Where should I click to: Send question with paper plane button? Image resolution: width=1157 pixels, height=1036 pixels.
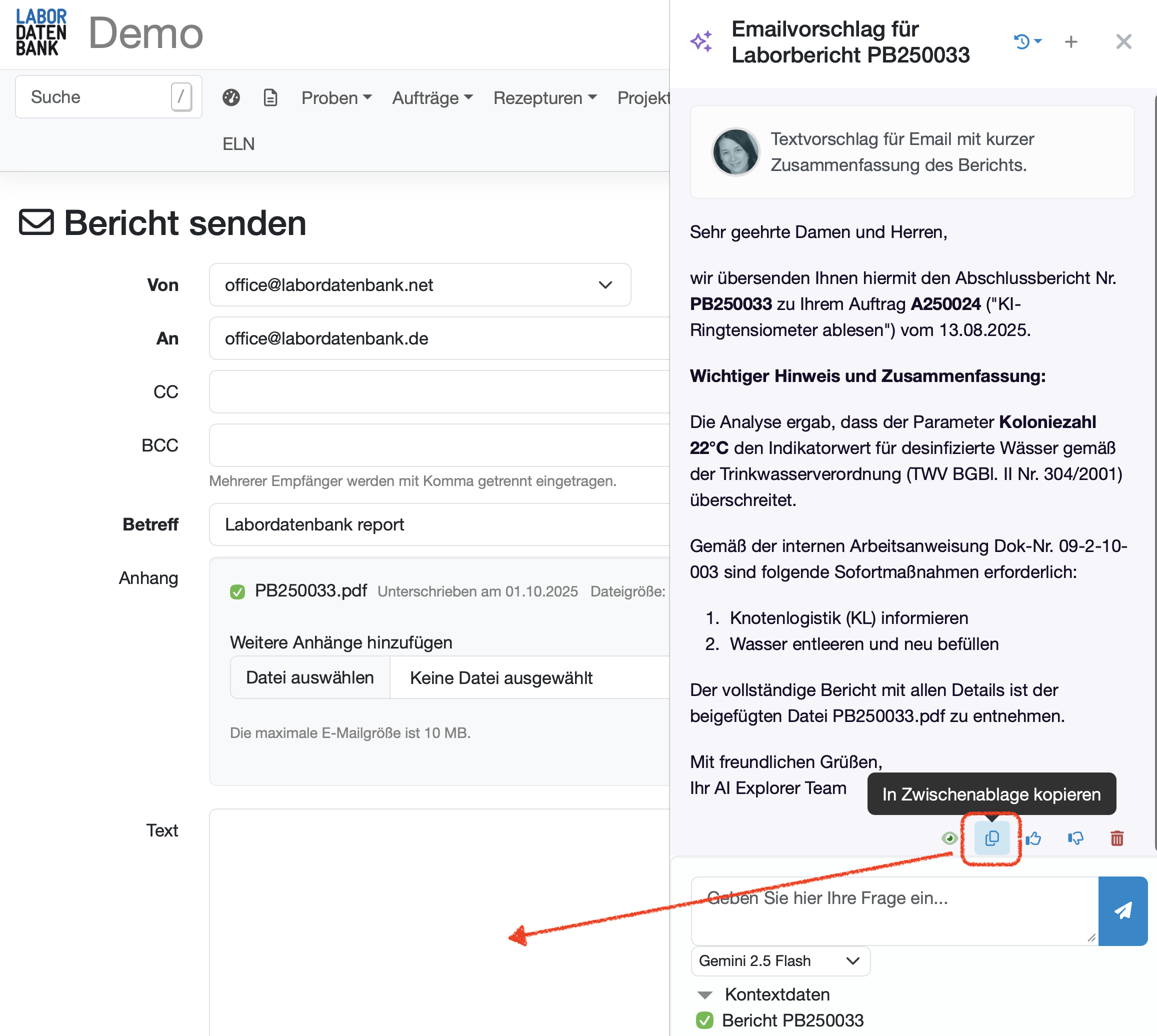[x=1122, y=911]
